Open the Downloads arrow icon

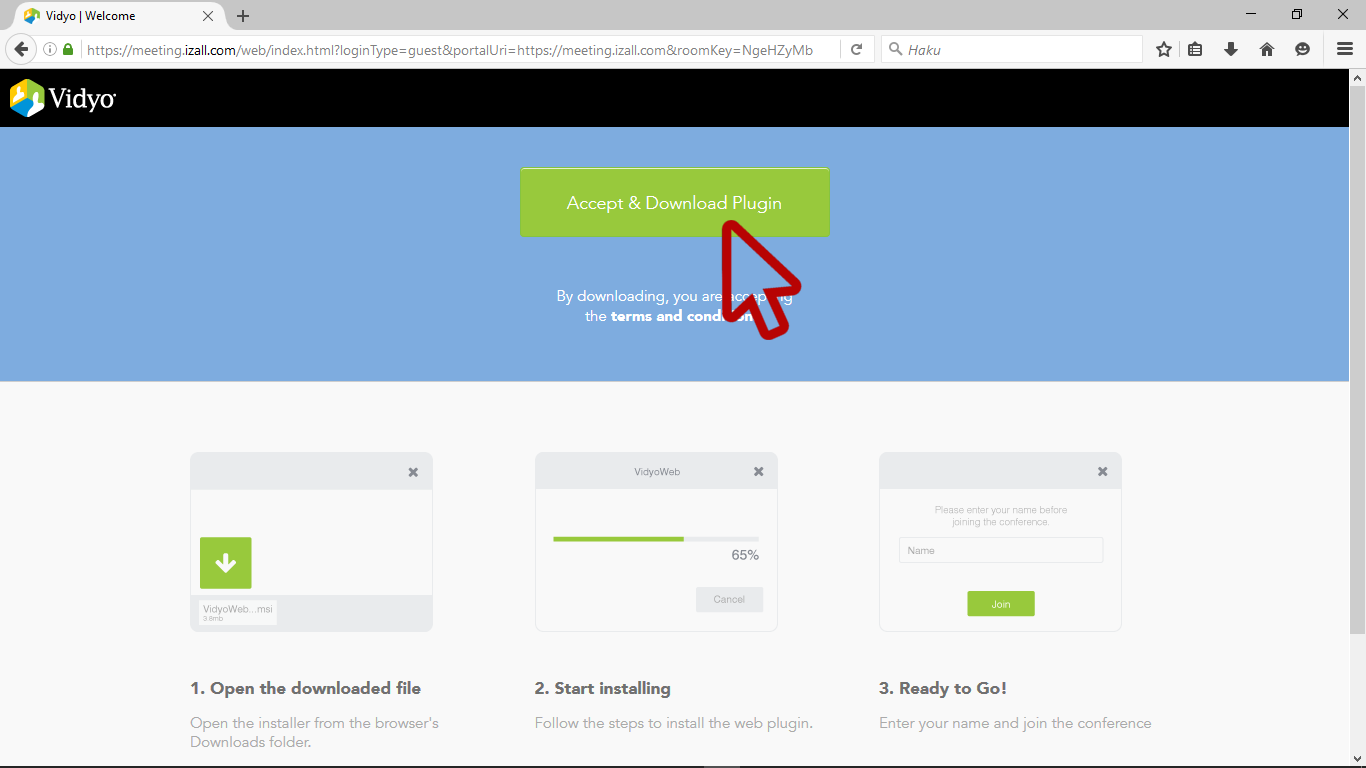click(1231, 49)
